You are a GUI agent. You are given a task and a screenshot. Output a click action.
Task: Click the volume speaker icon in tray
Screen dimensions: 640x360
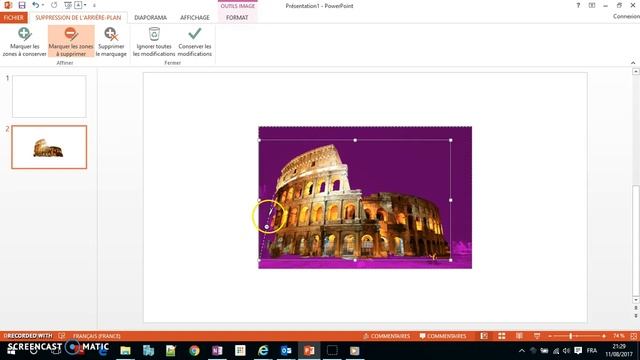point(567,351)
